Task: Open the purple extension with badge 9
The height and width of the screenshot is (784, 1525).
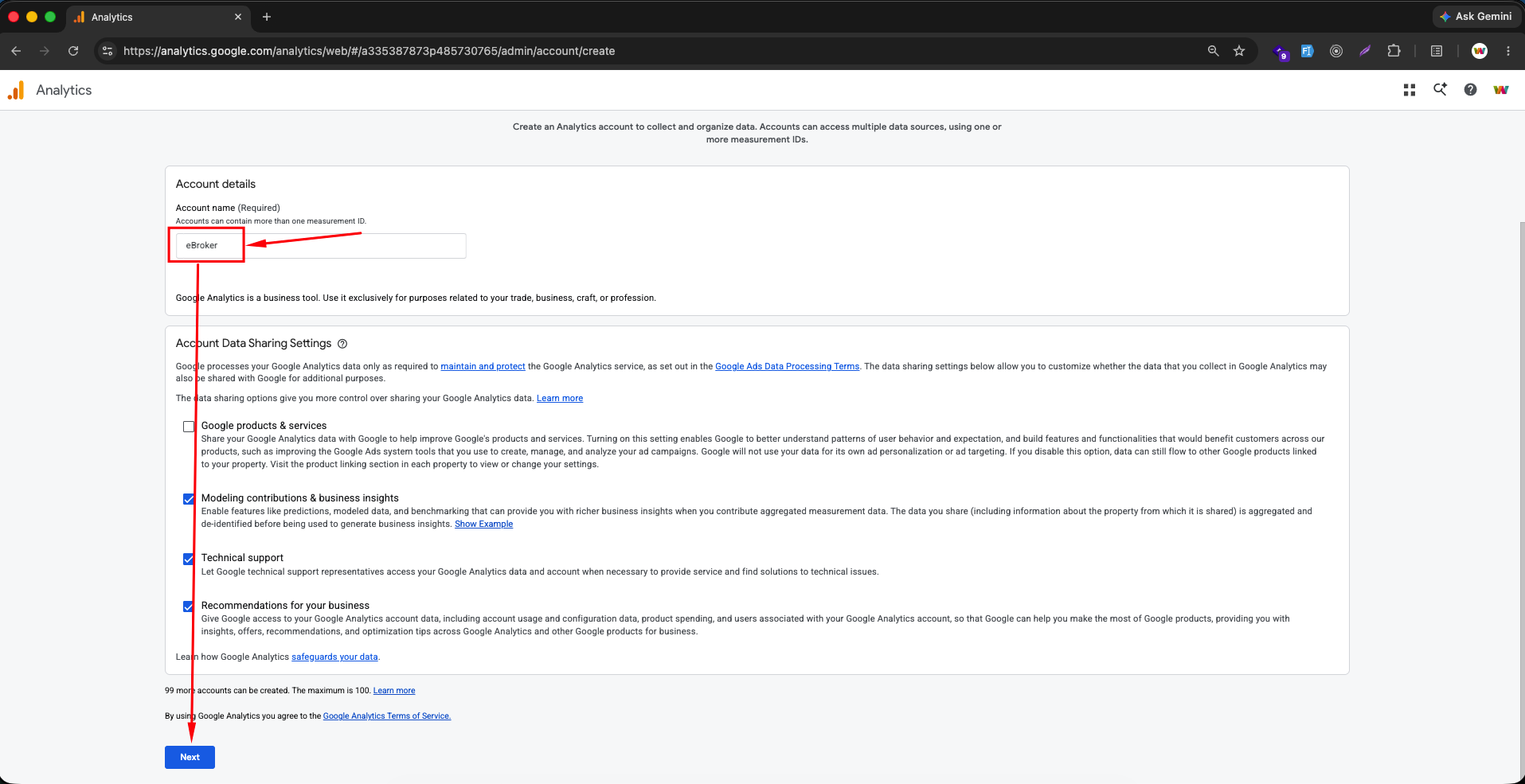Action: click(1281, 52)
